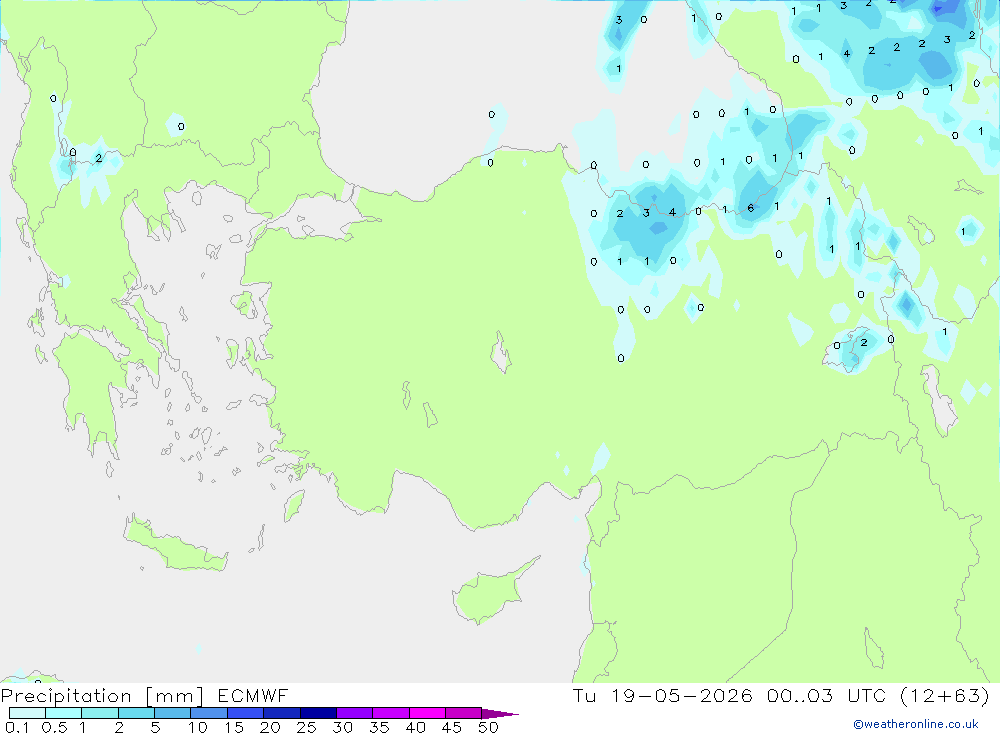The height and width of the screenshot is (733, 1000).
Task: Click the 'Tu 19-05-2026' date text
Action: click(x=663, y=695)
